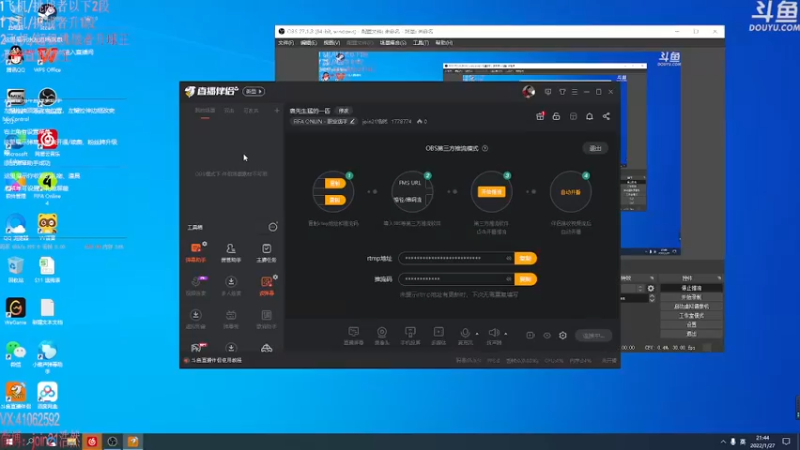Screen dimensions: 800x450
Task: Click the streaming status button at bottom right
Action: click(593, 336)
